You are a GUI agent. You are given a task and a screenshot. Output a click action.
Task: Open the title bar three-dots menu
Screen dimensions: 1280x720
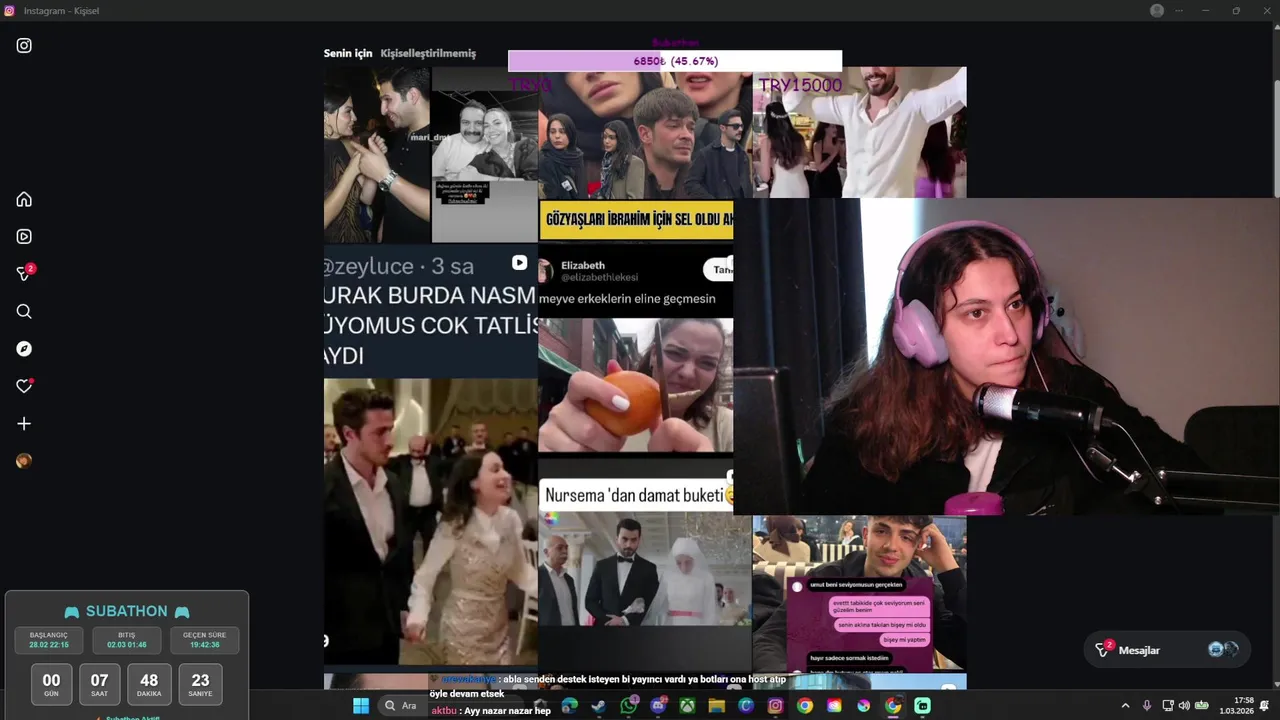point(1180,10)
